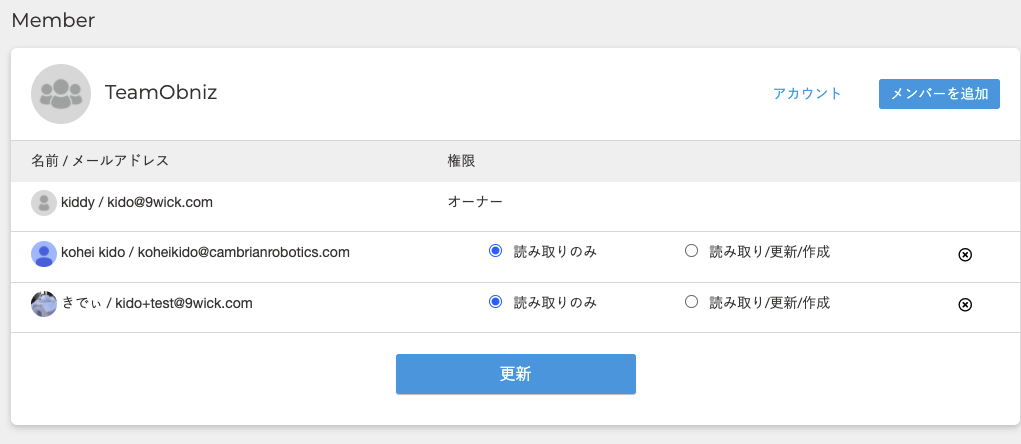Click the blue 更新 button
This screenshot has width=1021, height=444.
pos(515,374)
